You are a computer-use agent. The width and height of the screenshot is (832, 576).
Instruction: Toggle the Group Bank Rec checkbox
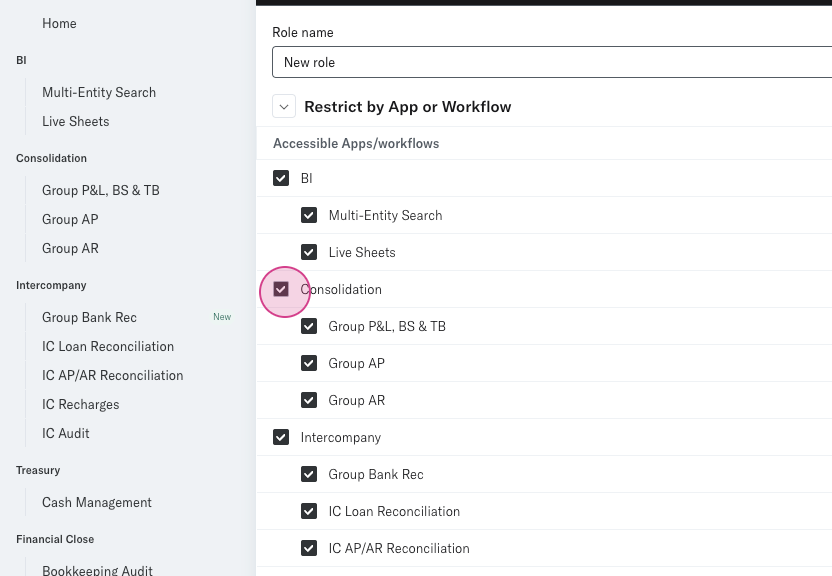click(x=309, y=474)
